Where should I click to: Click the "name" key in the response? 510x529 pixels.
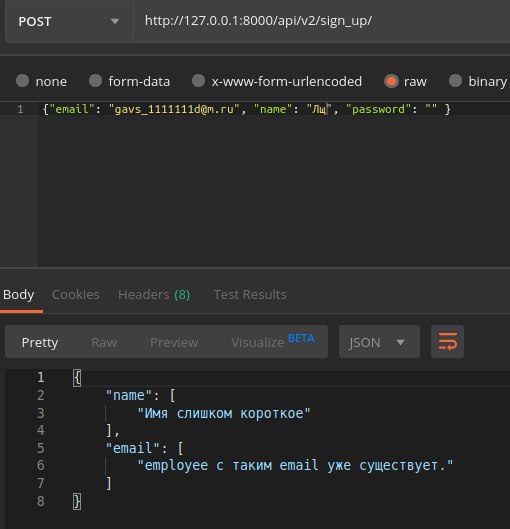pos(129,395)
